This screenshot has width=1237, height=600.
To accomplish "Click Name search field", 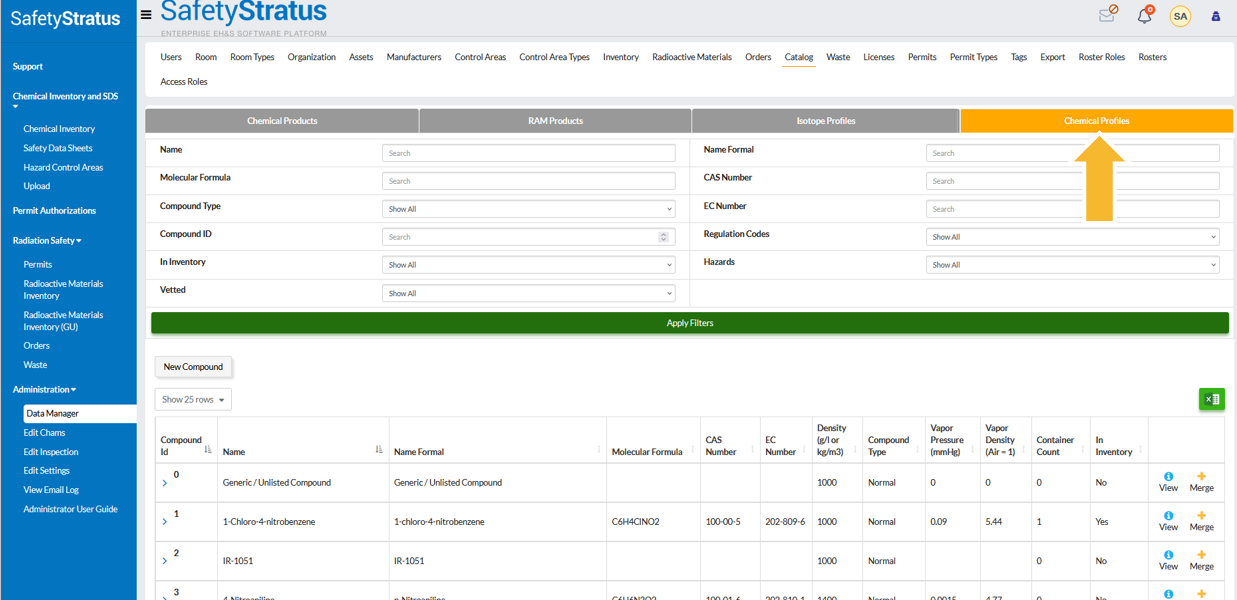I will [528, 153].
